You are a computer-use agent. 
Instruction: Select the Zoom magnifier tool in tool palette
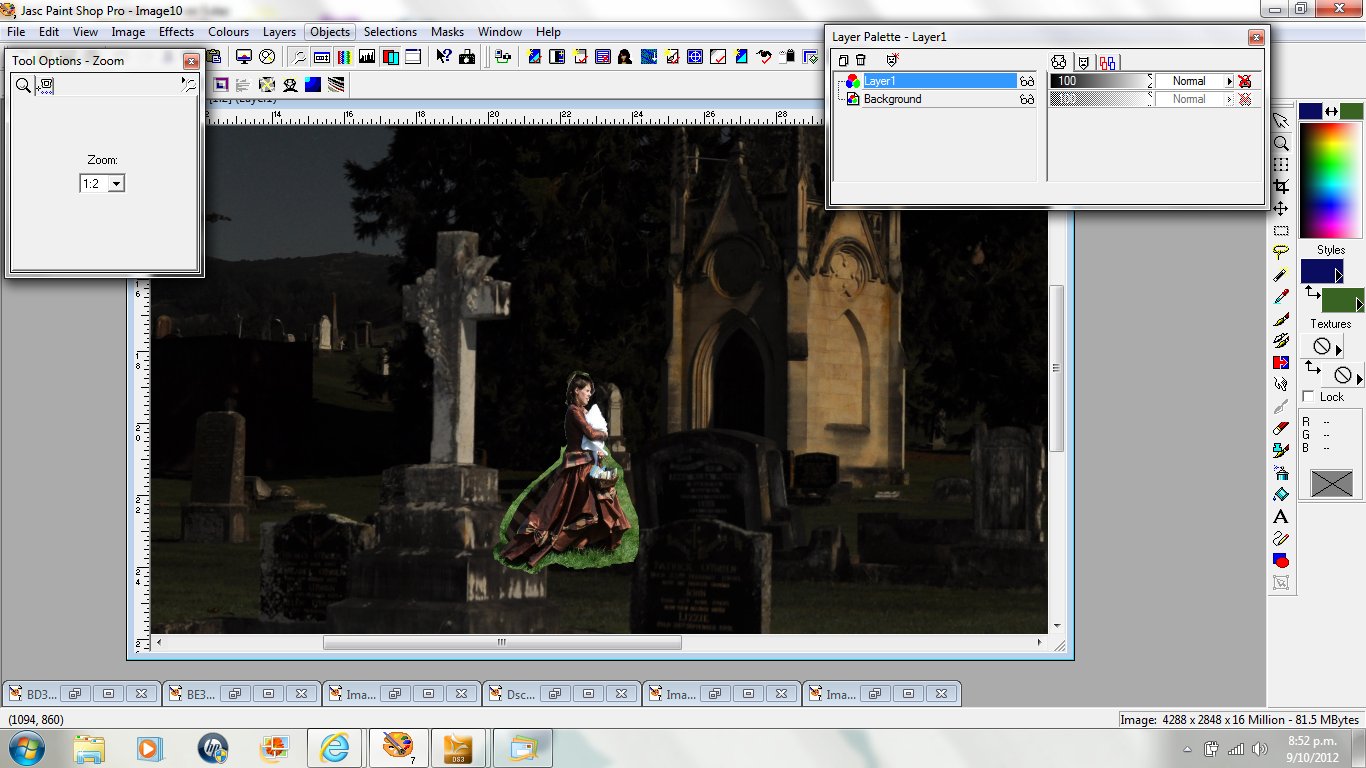point(1281,143)
